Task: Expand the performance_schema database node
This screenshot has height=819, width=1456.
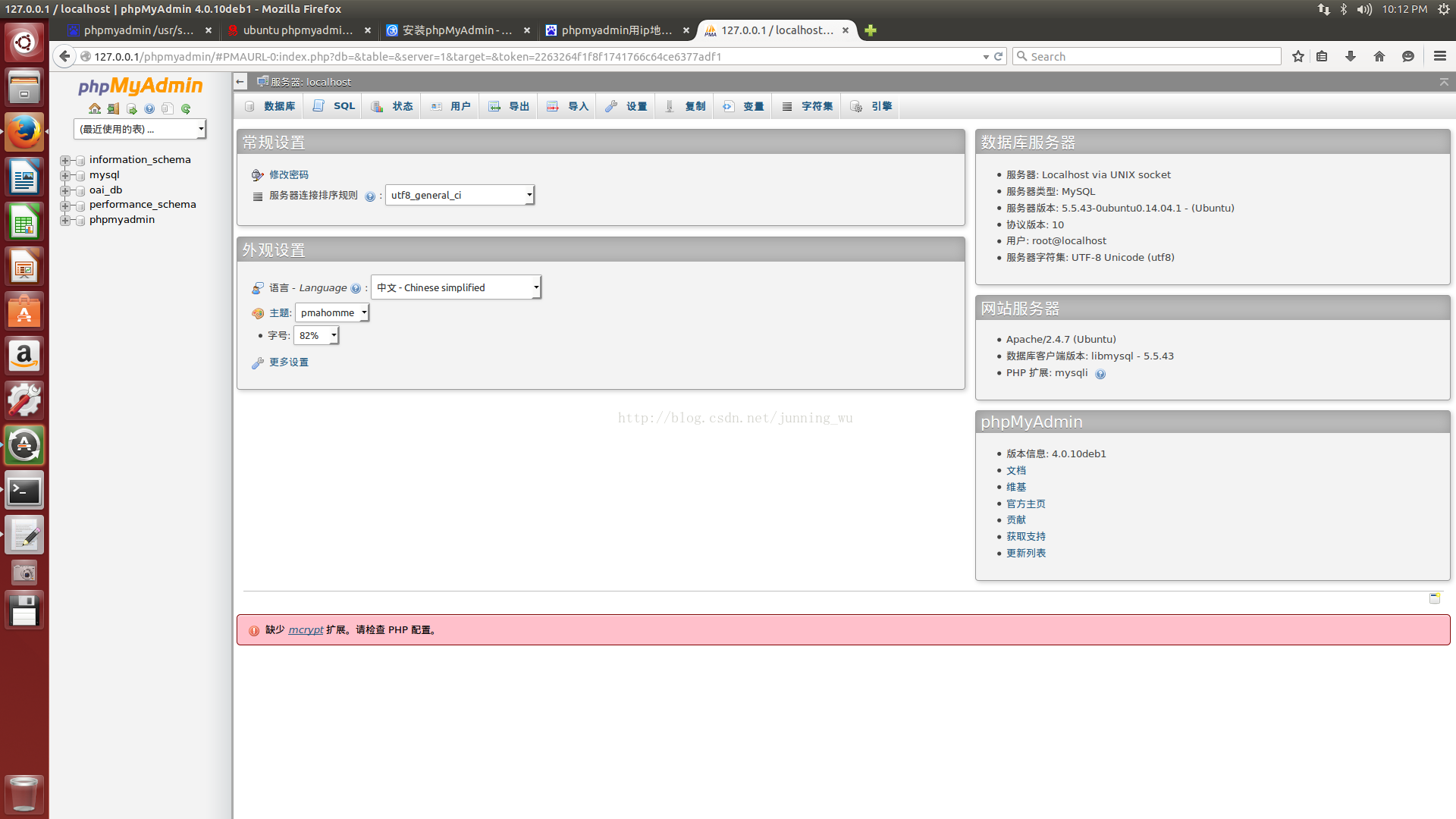Action: [65, 205]
